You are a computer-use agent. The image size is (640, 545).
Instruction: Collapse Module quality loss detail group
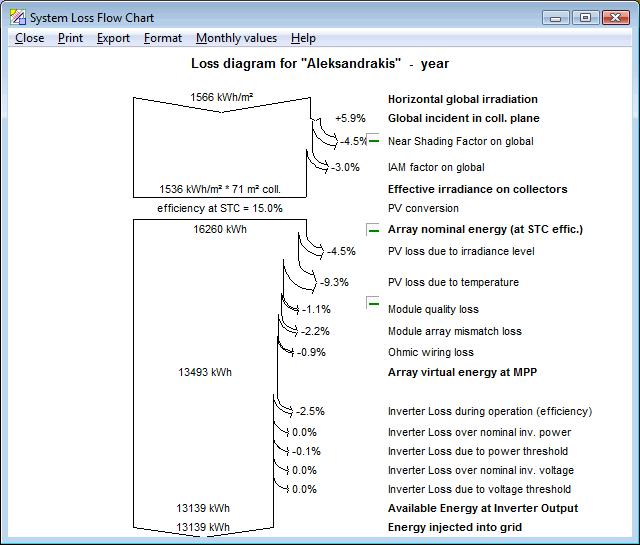pyautogui.click(x=373, y=303)
